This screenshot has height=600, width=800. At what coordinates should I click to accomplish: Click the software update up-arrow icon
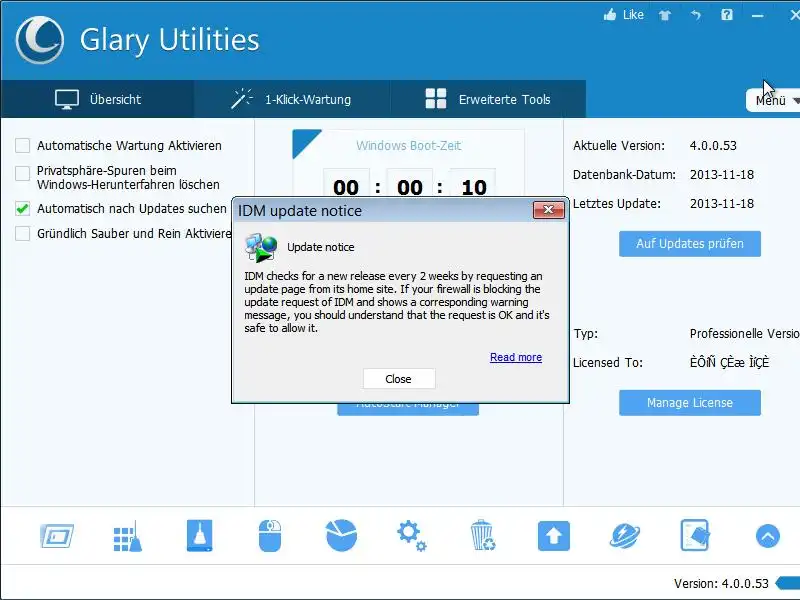(x=554, y=536)
